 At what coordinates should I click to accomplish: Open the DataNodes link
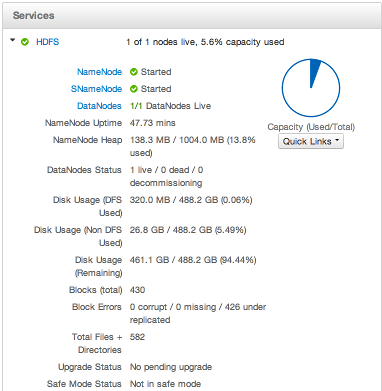[x=99, y=106]
